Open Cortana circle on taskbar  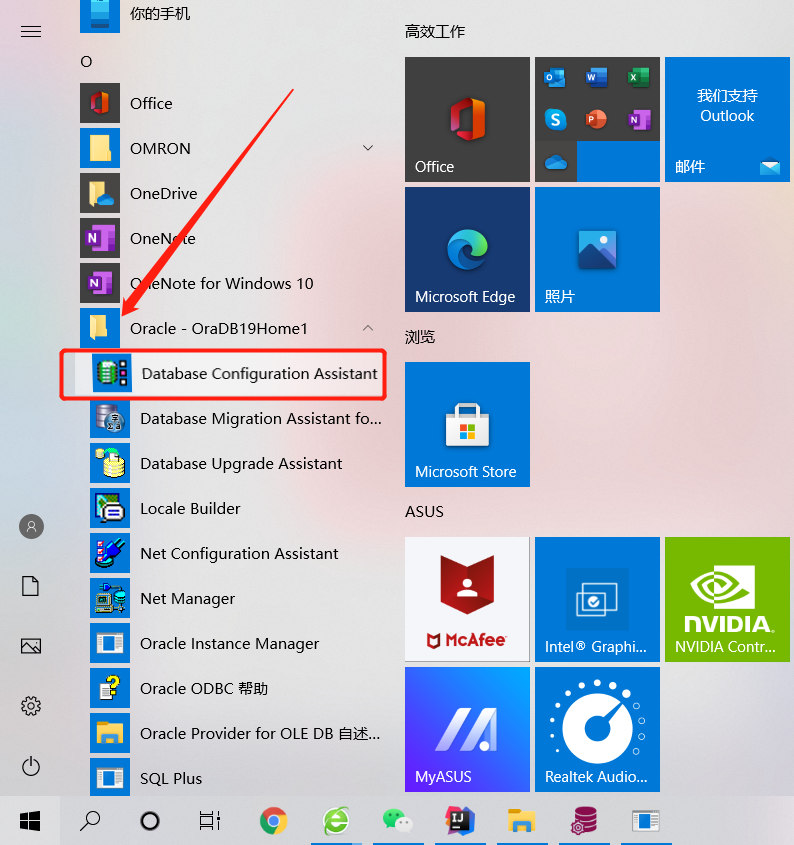point(150,821)
